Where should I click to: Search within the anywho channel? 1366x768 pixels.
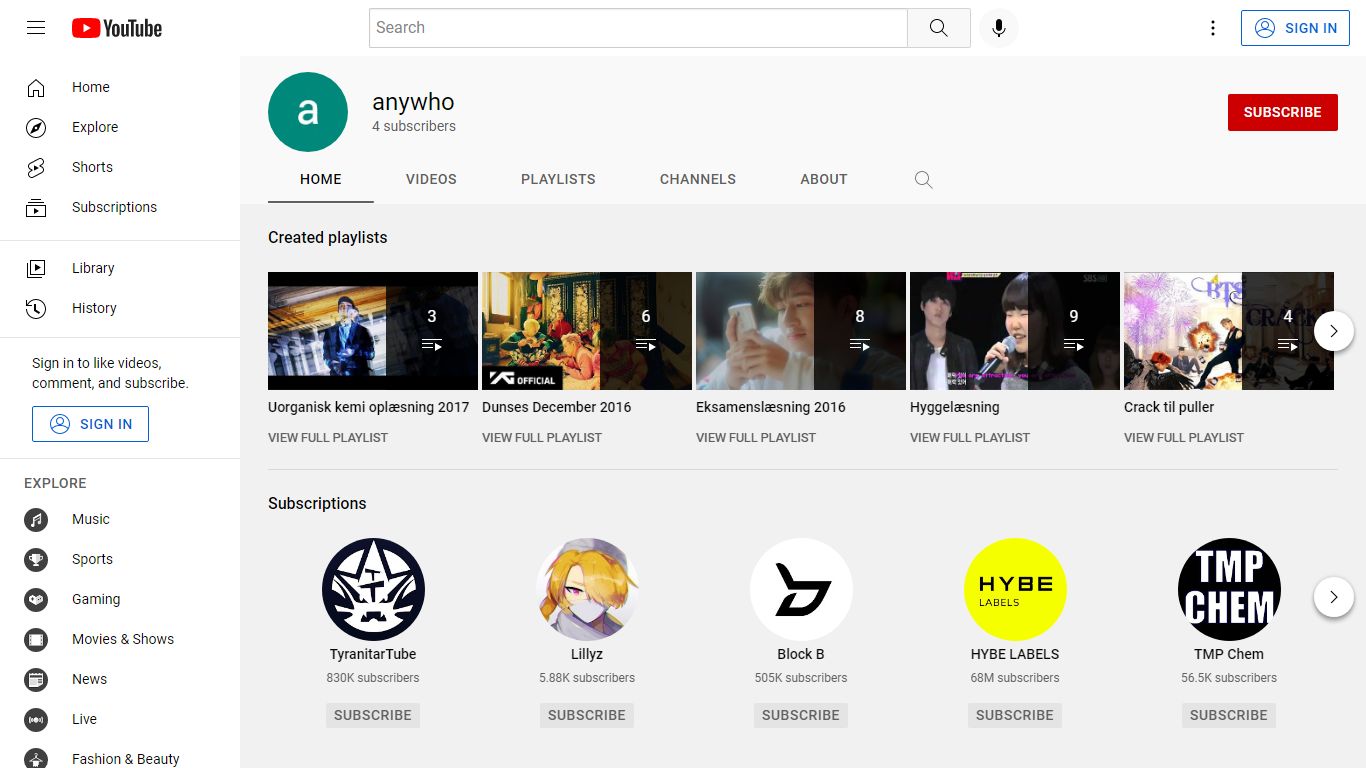tap(923, 180)
